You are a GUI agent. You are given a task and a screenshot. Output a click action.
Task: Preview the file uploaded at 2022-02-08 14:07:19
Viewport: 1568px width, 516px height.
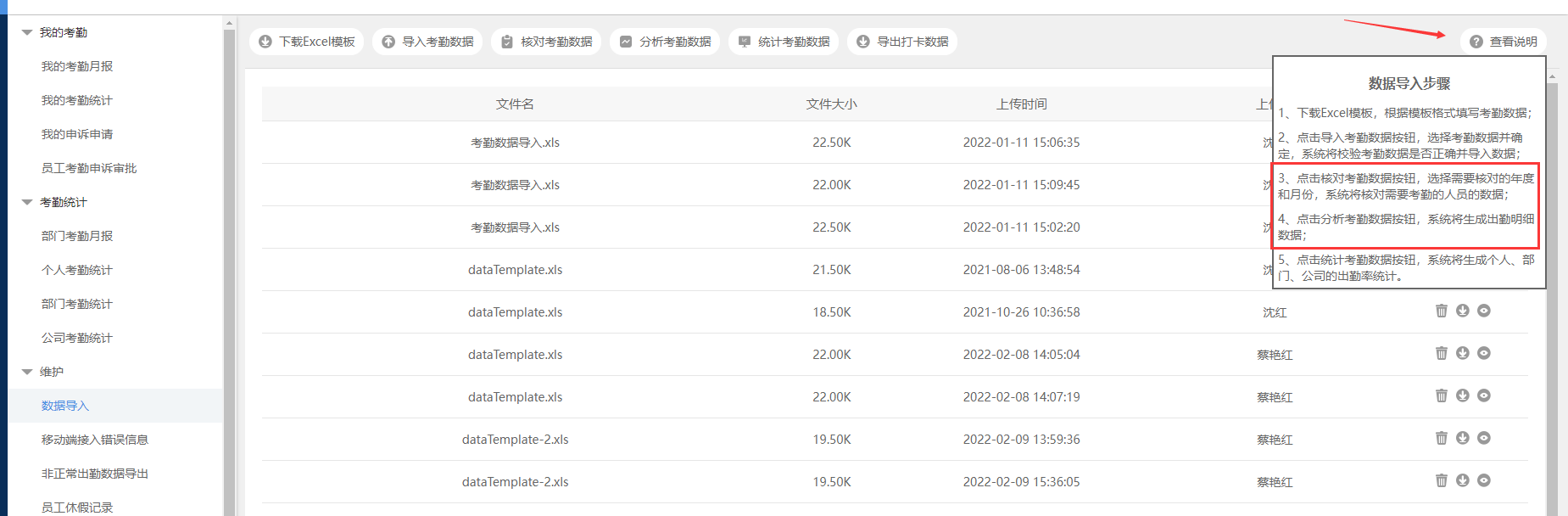click(1483, 395)
